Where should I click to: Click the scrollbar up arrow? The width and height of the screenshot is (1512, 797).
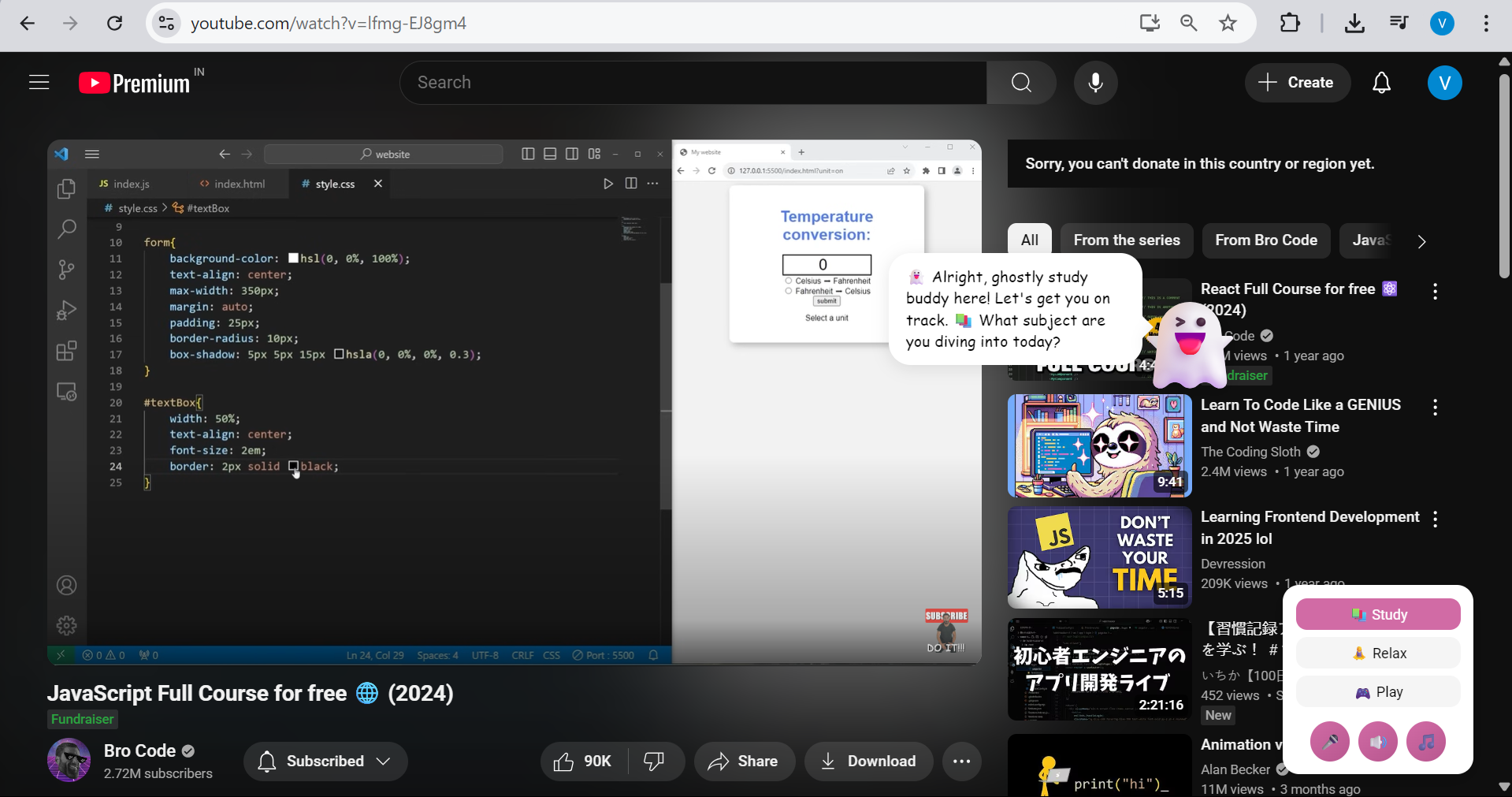coord(1504,61)
